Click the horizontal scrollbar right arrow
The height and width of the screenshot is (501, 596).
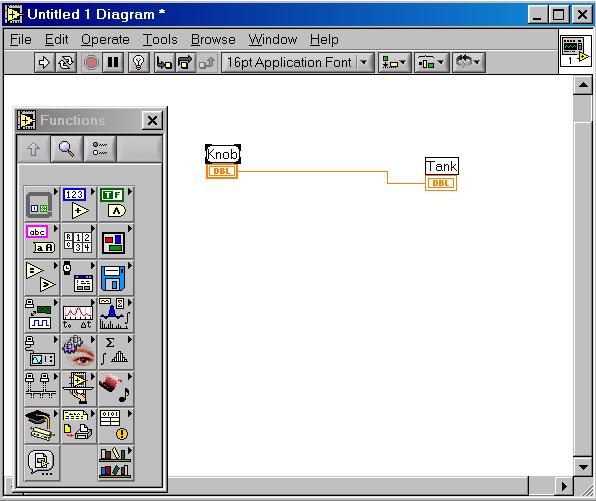point(564,486)
